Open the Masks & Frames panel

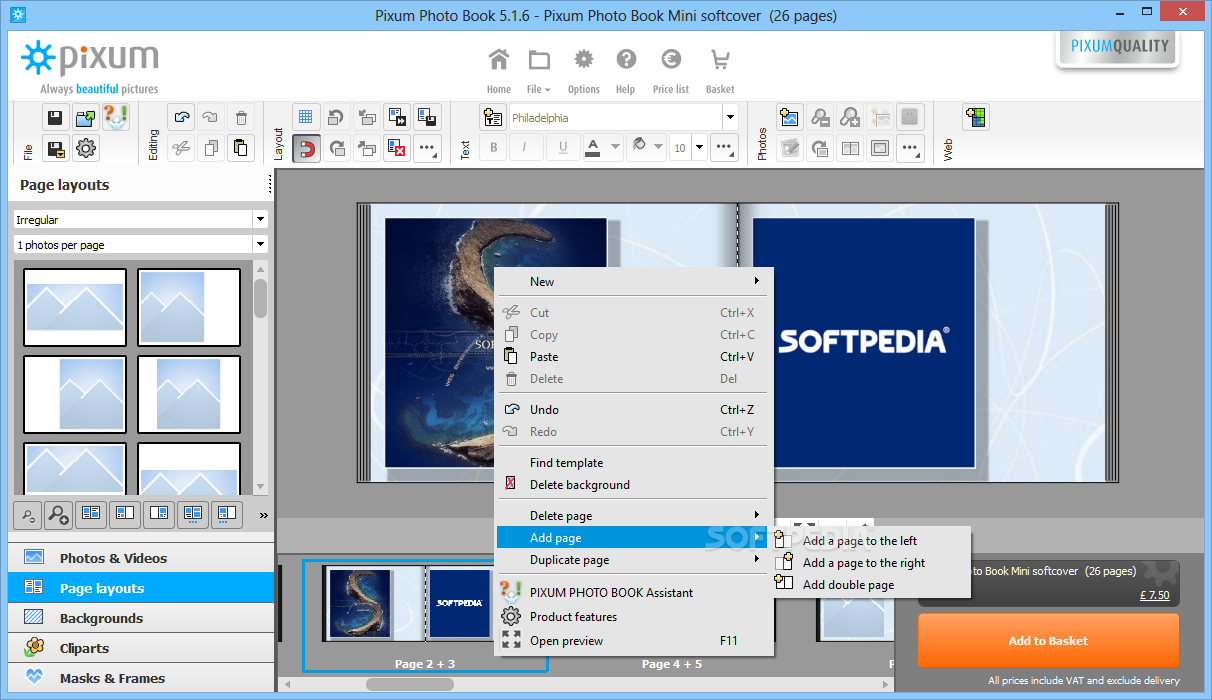click(x=141, y=678)
